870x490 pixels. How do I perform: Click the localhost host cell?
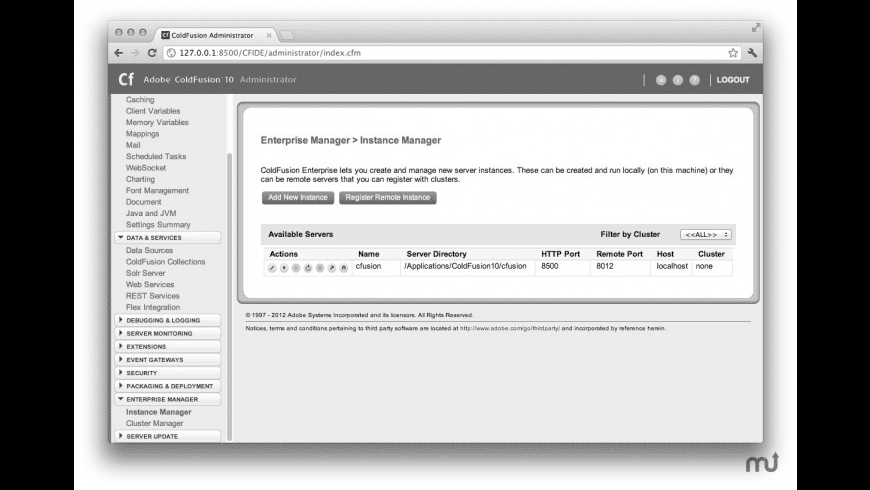(672, 266)
